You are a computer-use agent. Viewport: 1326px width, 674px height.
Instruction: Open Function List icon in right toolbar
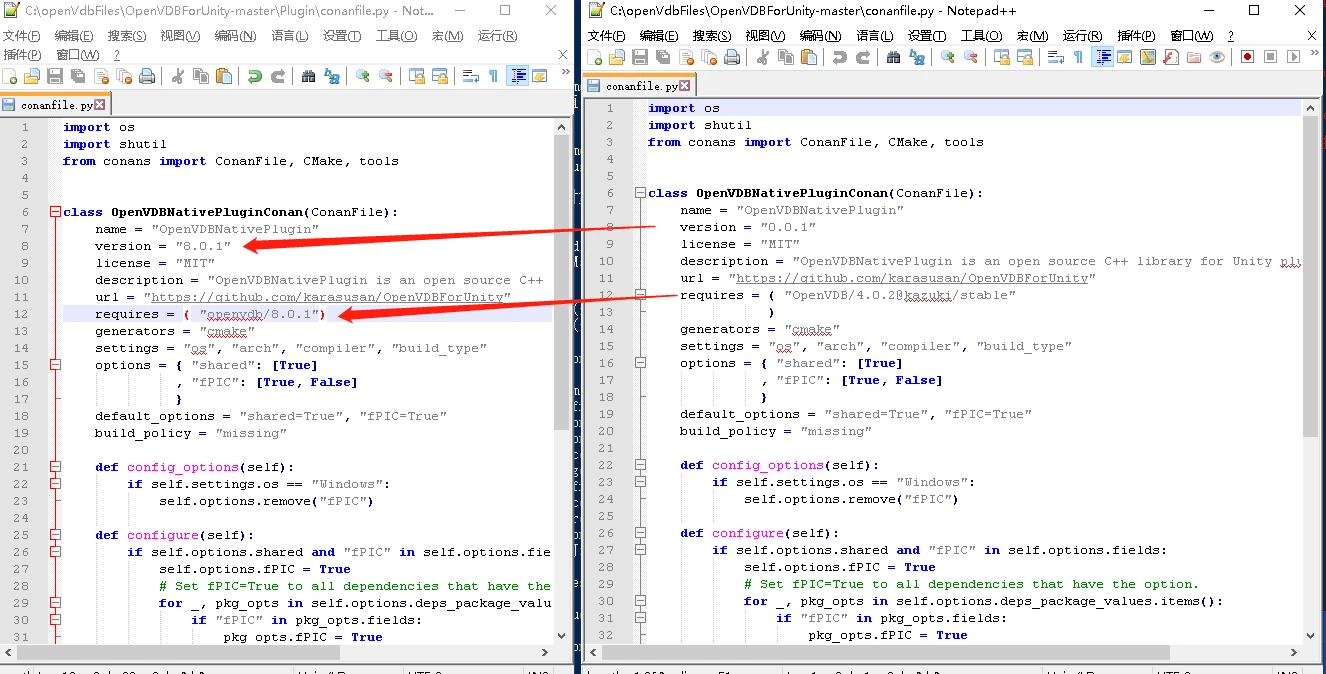coord(1171,57)
